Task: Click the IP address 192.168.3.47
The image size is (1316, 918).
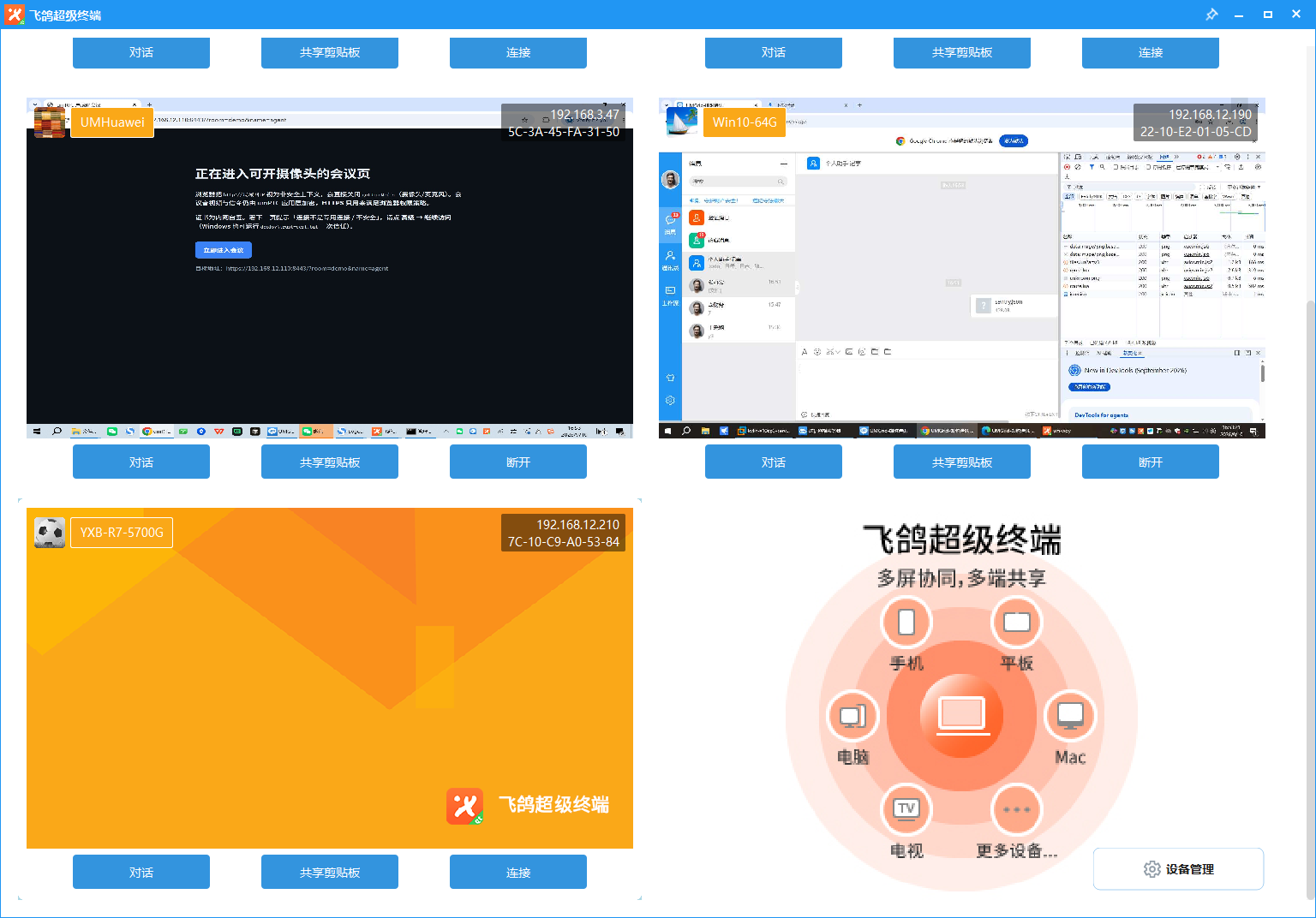Action: (584, 115)
